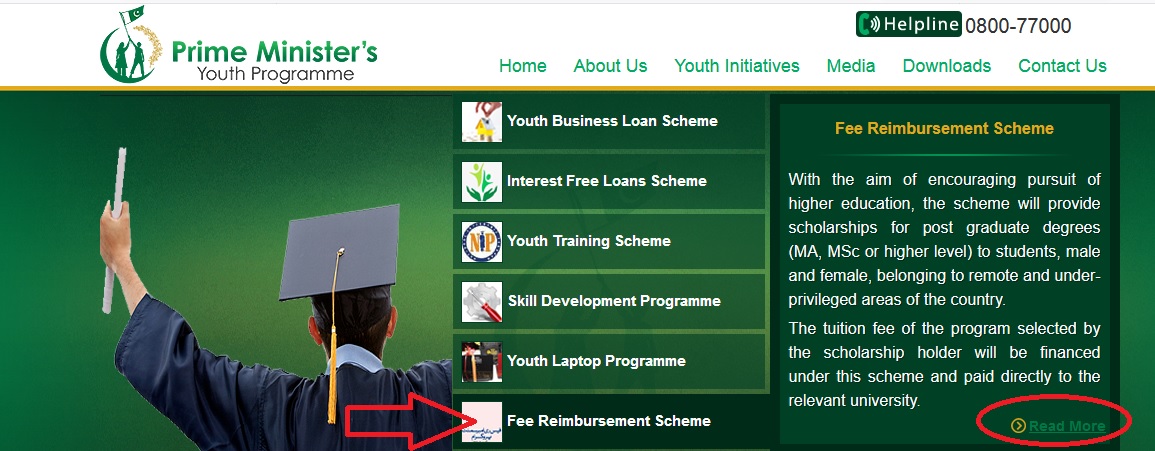The image size is (1155, 451).
Task: Go to the Home menu item
Action: [x=523, y=66]
